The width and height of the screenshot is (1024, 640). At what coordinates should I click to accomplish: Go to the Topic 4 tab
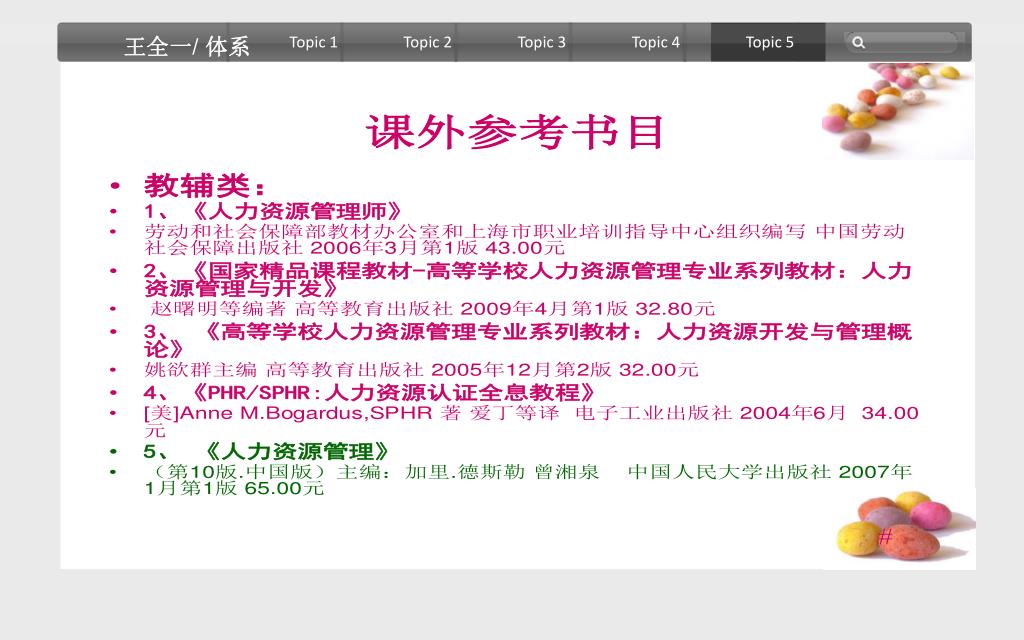[x=656, y=42]
